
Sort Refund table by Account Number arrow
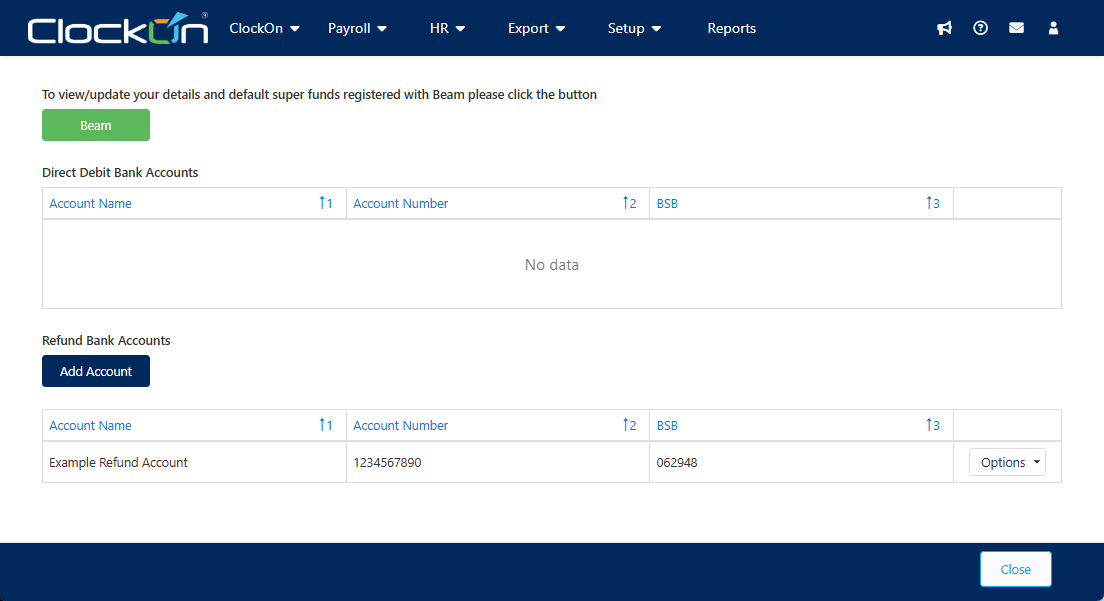[629, 425]
